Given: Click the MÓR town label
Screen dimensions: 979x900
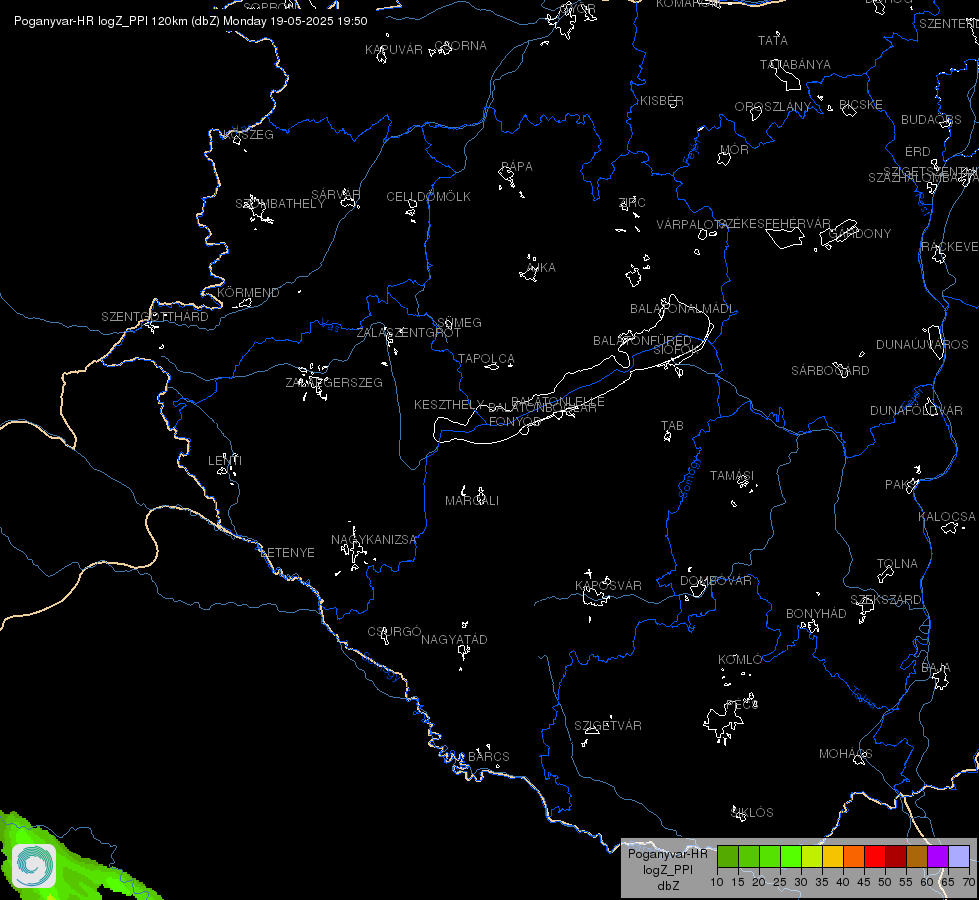Looking at the screenshot, I should pos(734,150).
